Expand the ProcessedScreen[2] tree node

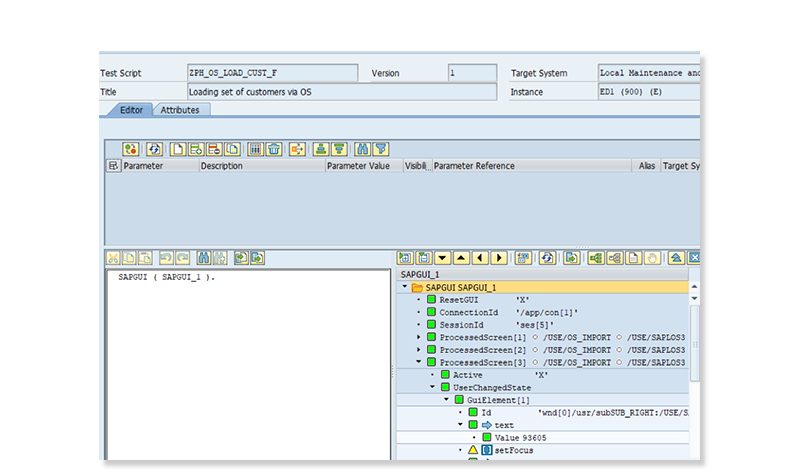(419, 350)
